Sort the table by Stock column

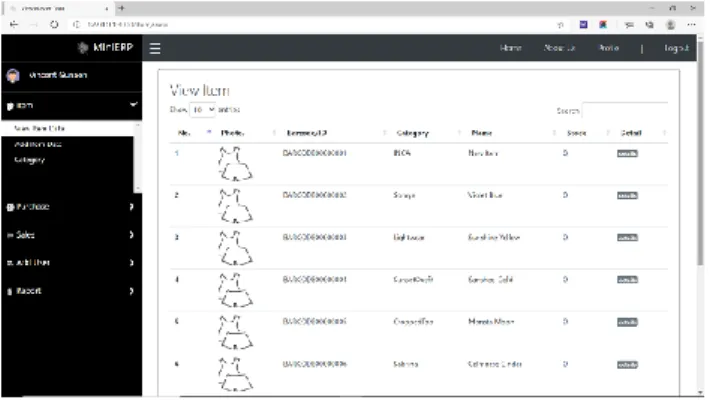point(587,133)
